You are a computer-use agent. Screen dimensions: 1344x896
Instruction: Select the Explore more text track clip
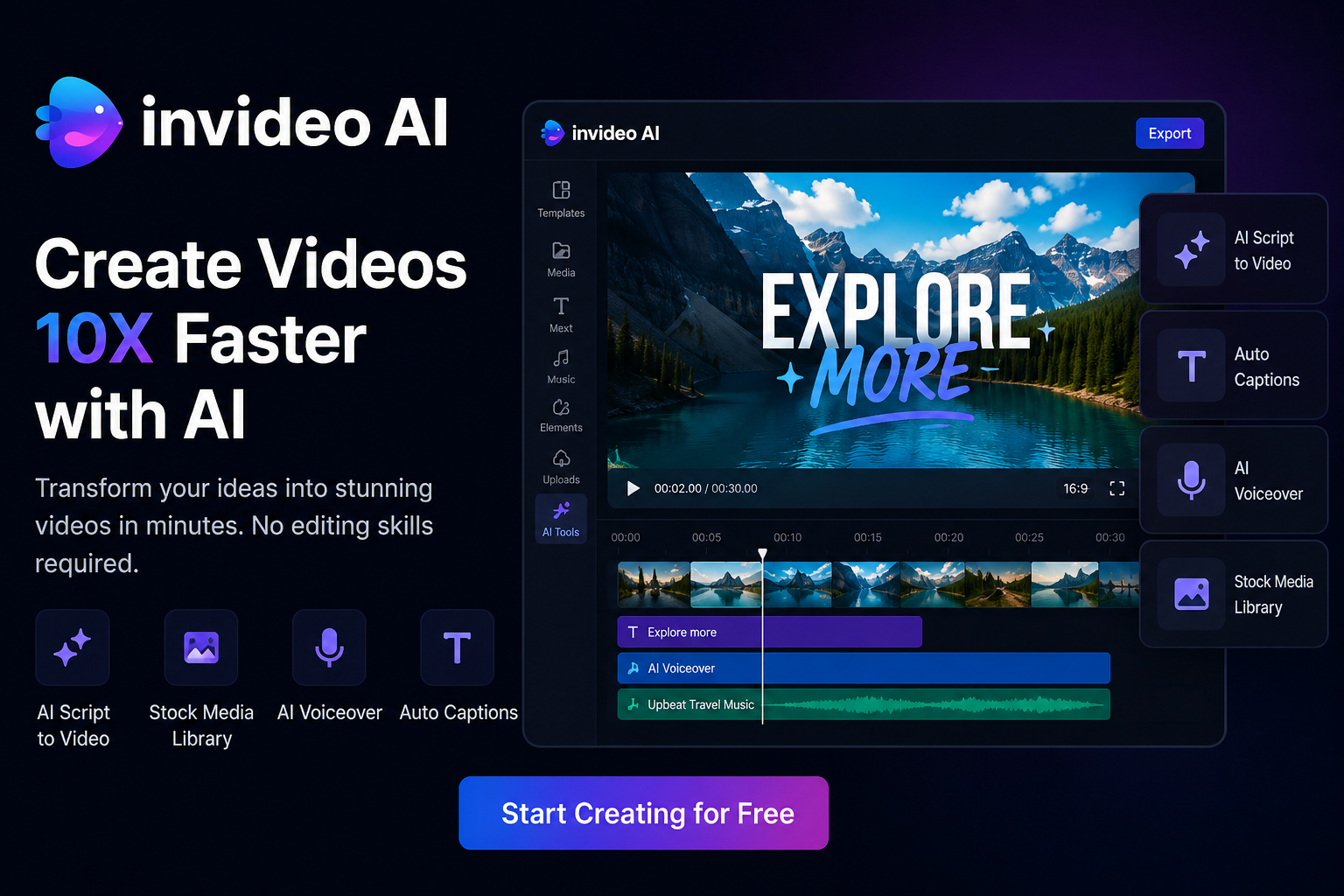coord(769,632)
